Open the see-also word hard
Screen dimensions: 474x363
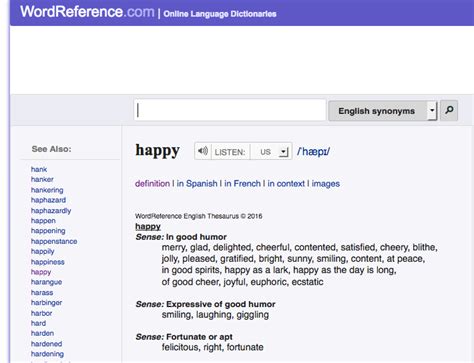click(38, 323)
